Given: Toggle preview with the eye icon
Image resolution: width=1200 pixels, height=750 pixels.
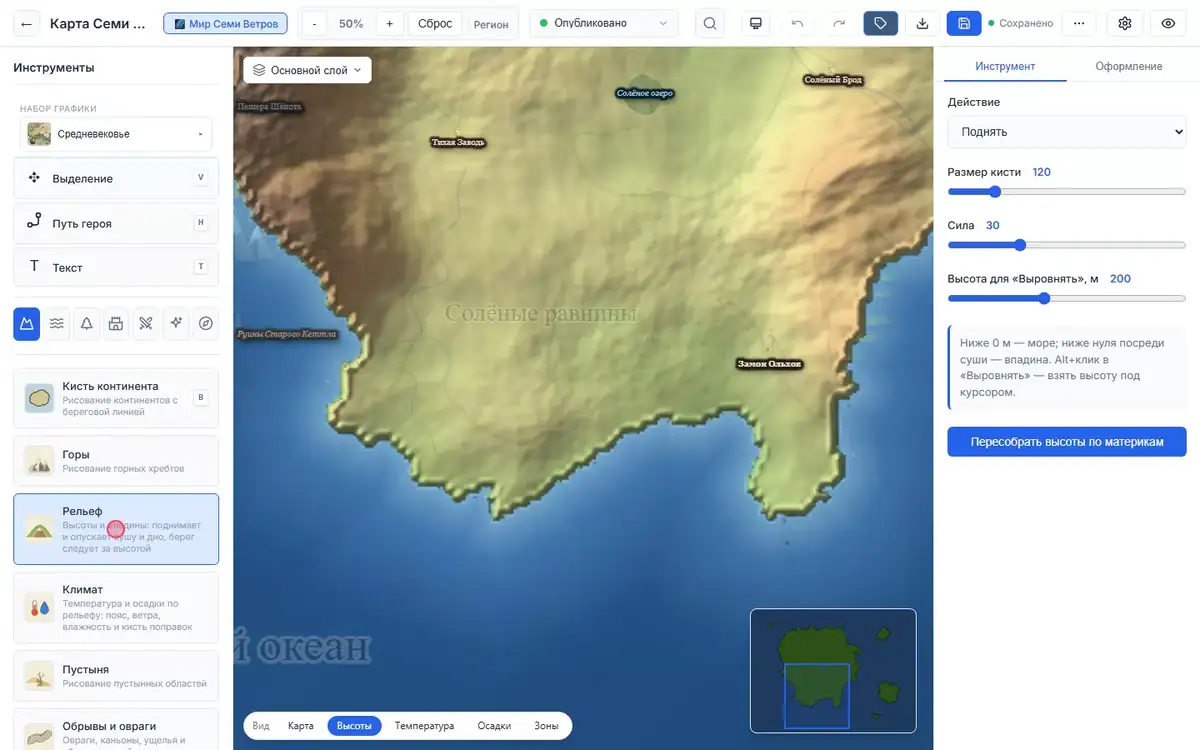Looking at the screenshot, I should (x=1168, y=23).
